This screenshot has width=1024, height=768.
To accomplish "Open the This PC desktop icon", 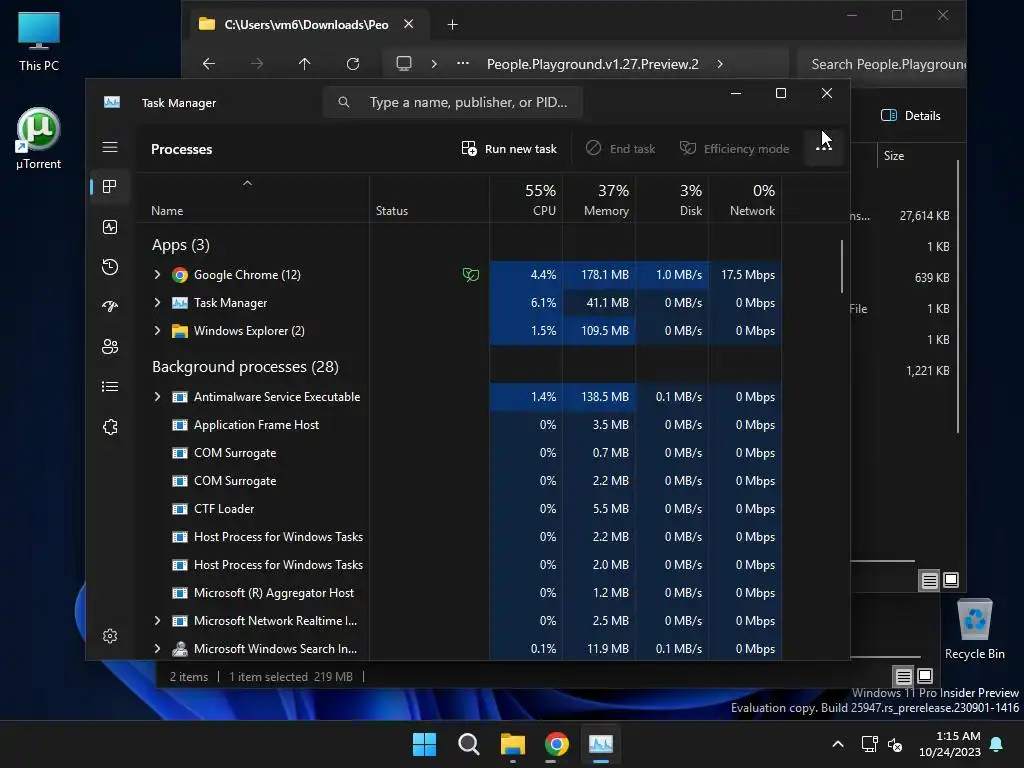I will pos(39,42).
